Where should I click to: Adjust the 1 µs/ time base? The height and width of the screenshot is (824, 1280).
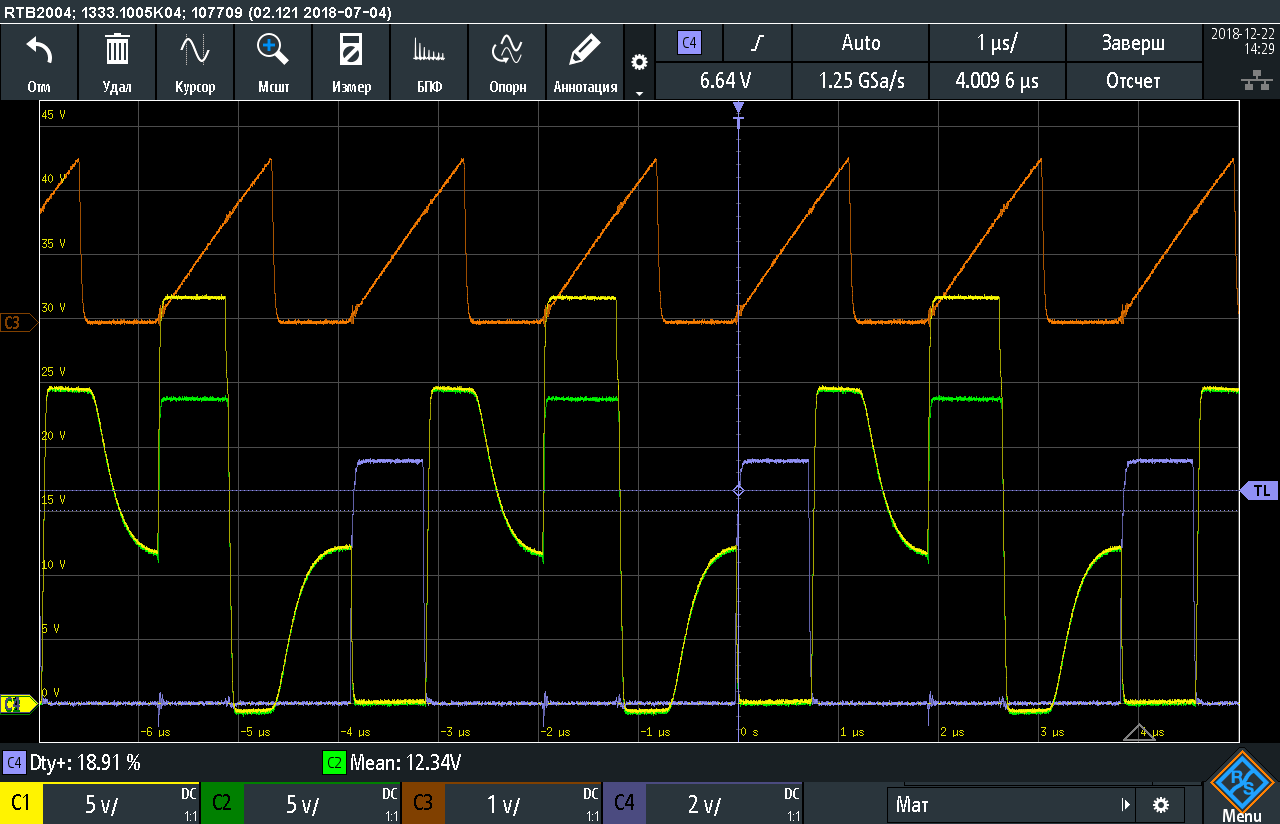998,43
